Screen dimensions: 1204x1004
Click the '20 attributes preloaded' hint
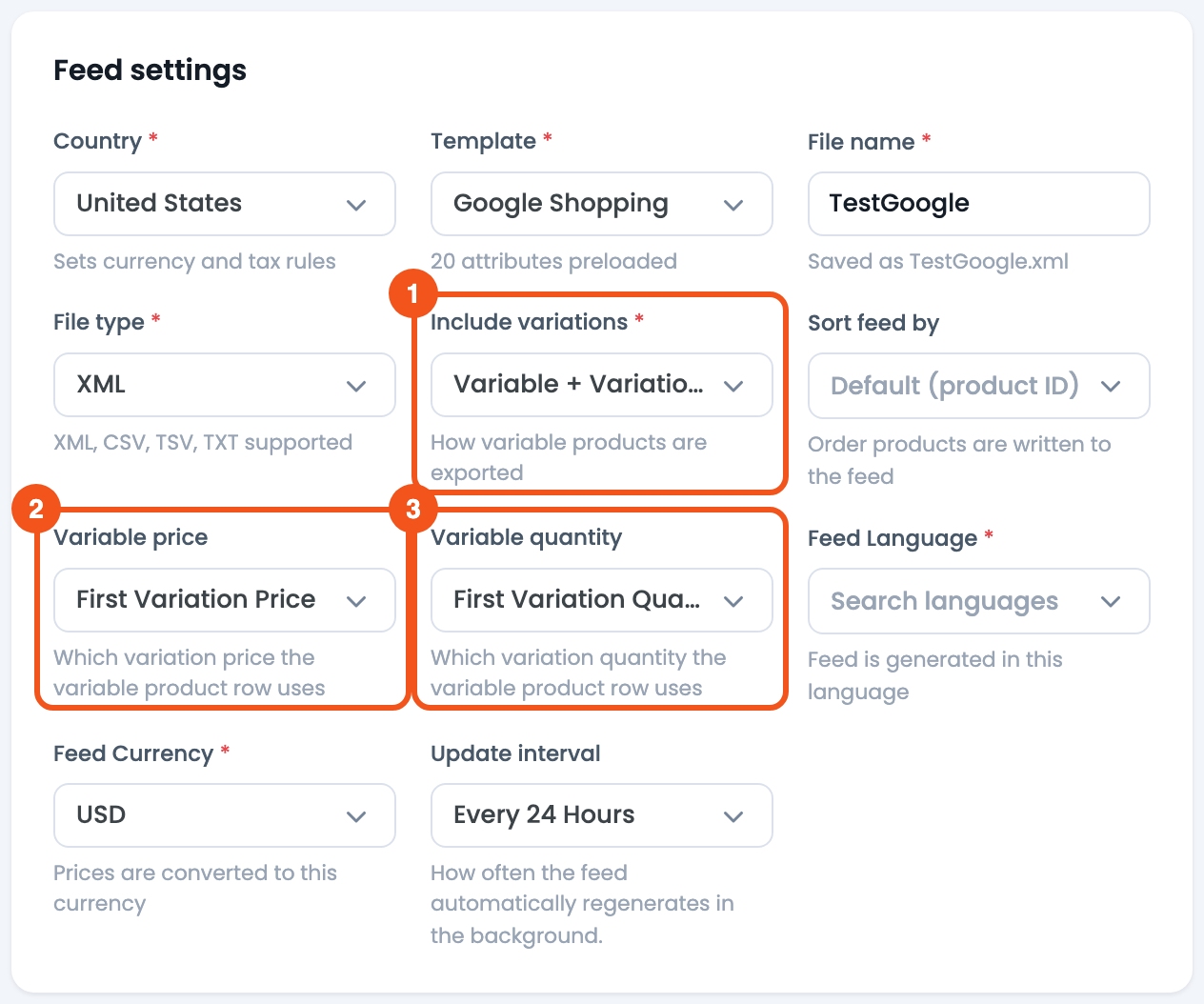point(553,261)
